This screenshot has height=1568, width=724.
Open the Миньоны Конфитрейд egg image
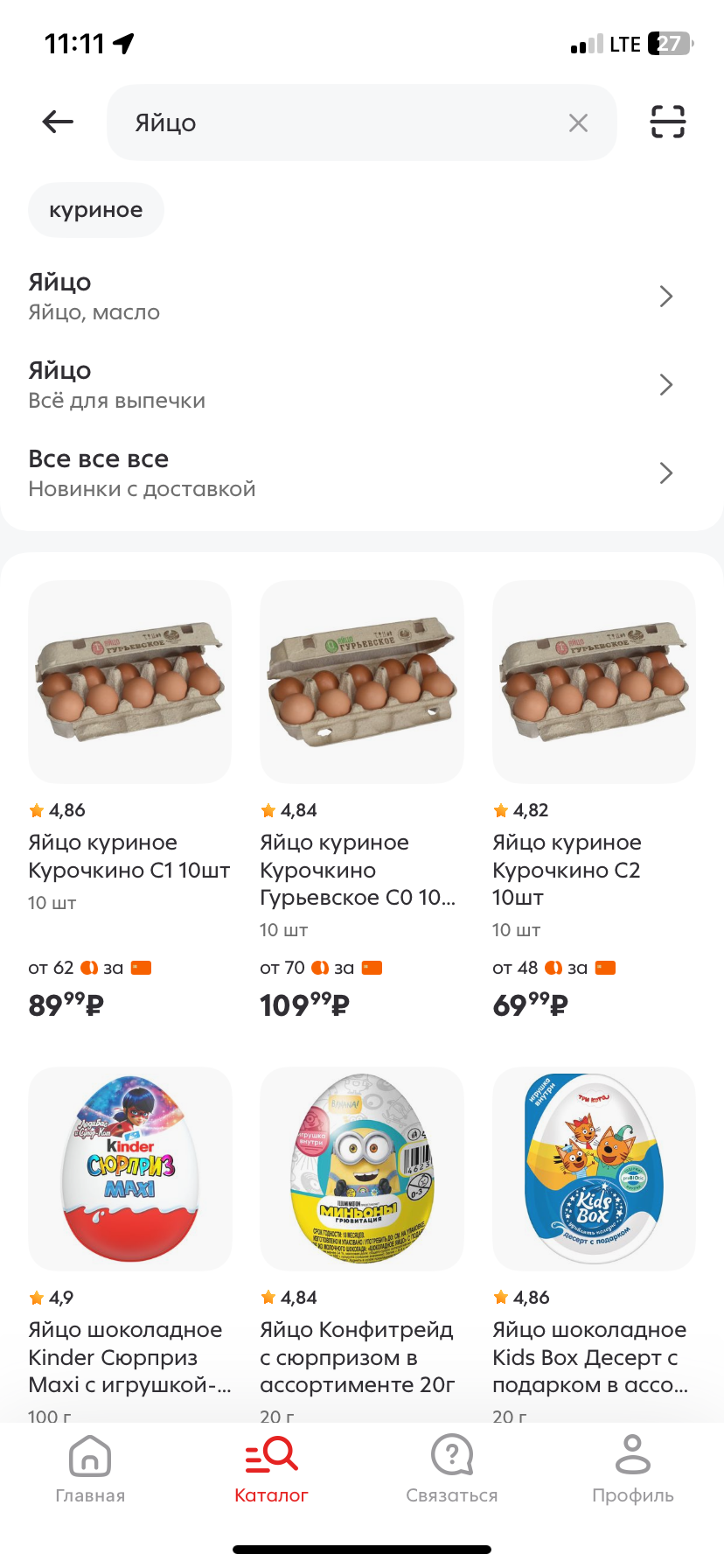[x=362, y=1169]
